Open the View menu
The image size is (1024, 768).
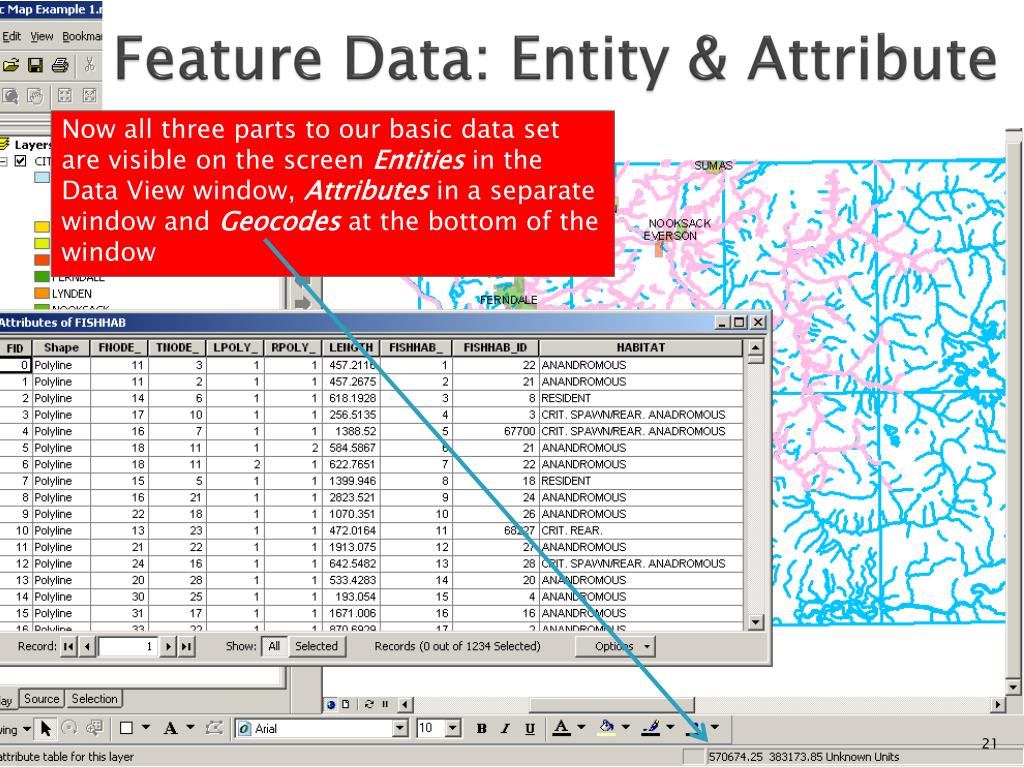pos(41,37)
